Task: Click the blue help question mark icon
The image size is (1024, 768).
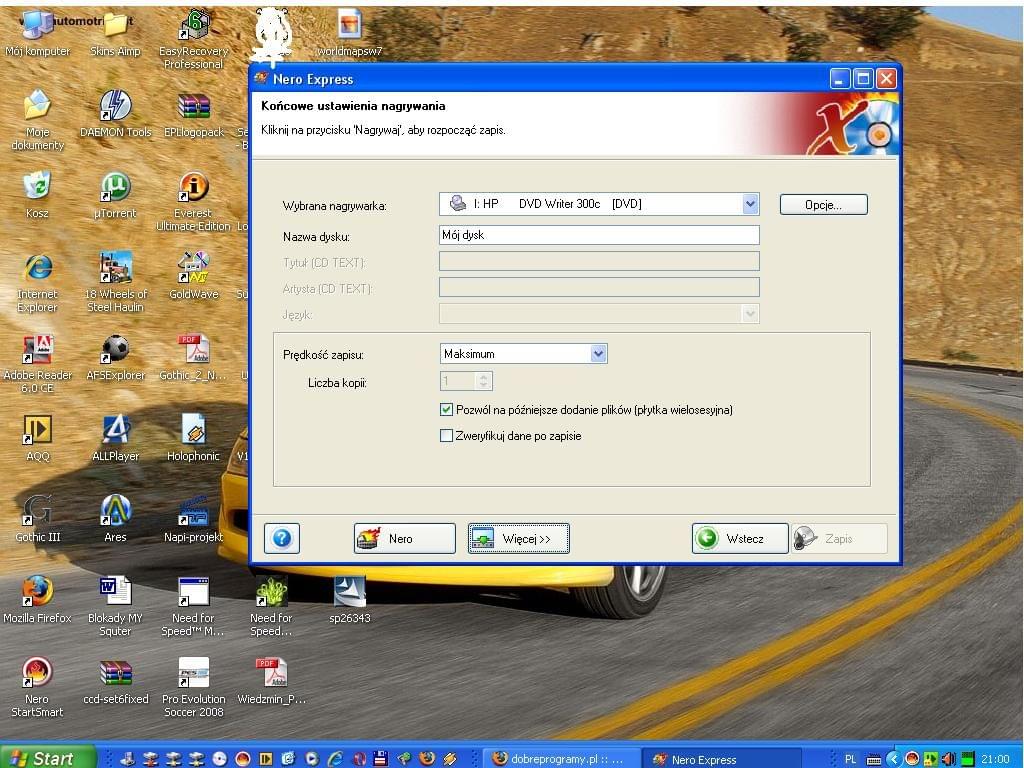Action: 282,538
